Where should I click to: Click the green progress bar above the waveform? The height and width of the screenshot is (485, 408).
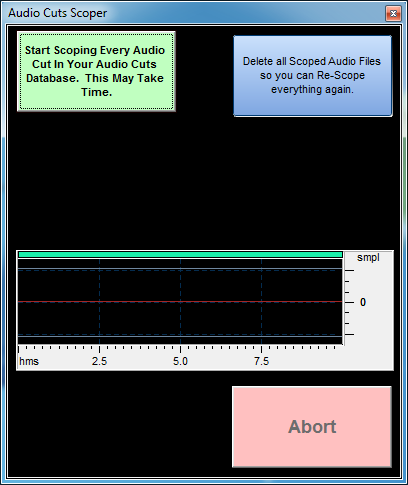(x=180, y=255)
